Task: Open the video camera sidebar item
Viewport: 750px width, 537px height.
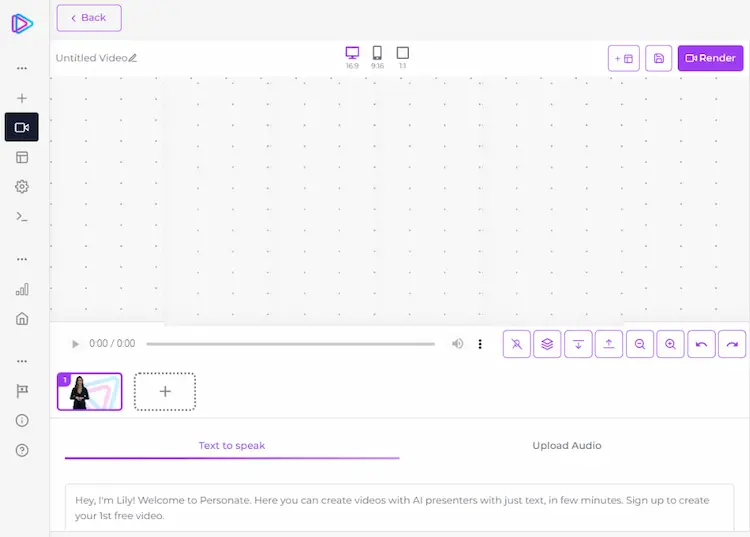Action: 22,127
